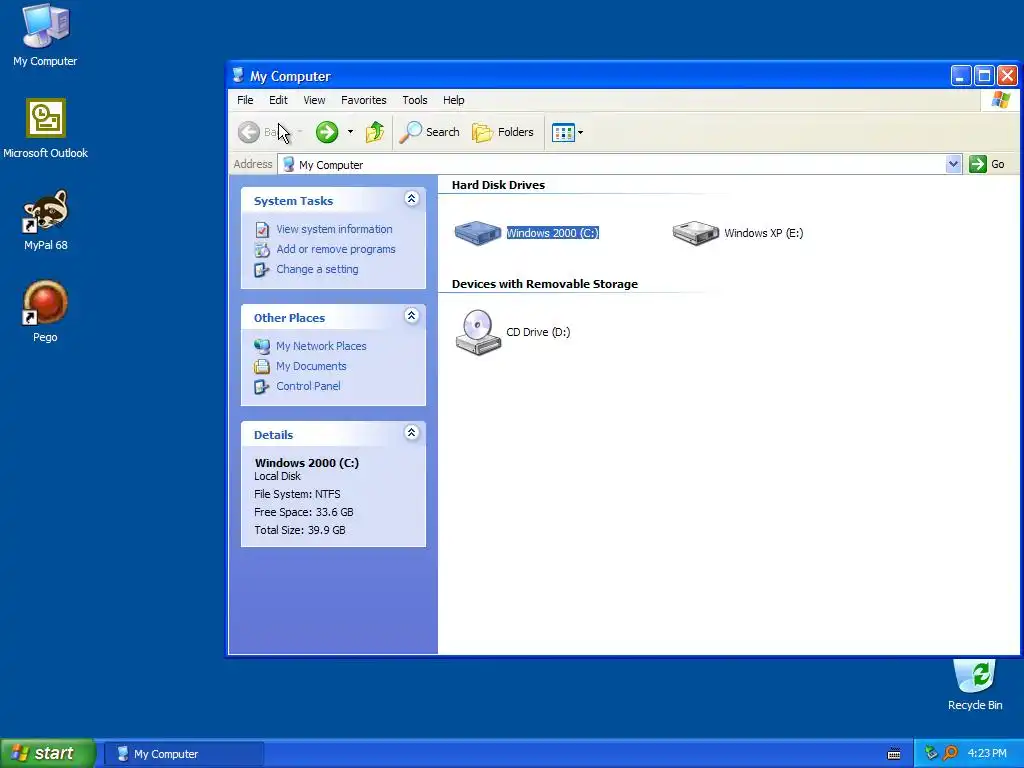The width and height of the screenshot is (1024, 768).
Task: Click the network icon in system tray
Action: click(x=931, y=754)
